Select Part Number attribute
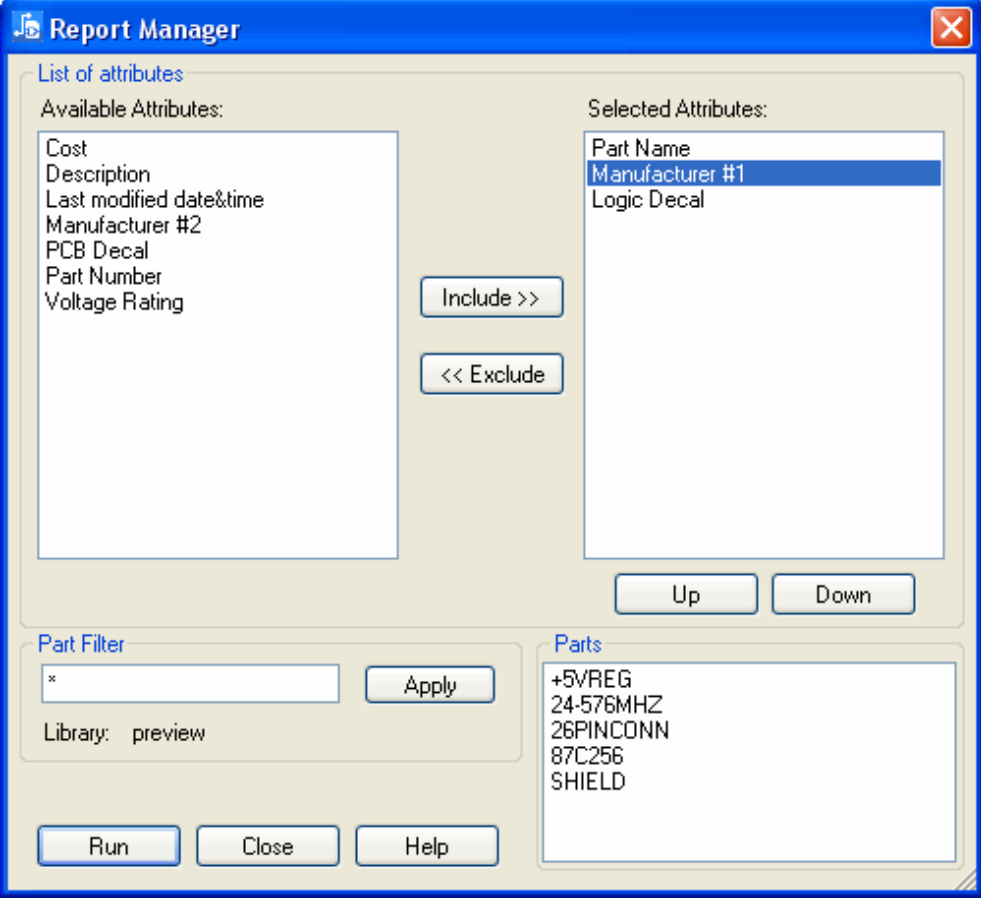 tap(104, 276)
